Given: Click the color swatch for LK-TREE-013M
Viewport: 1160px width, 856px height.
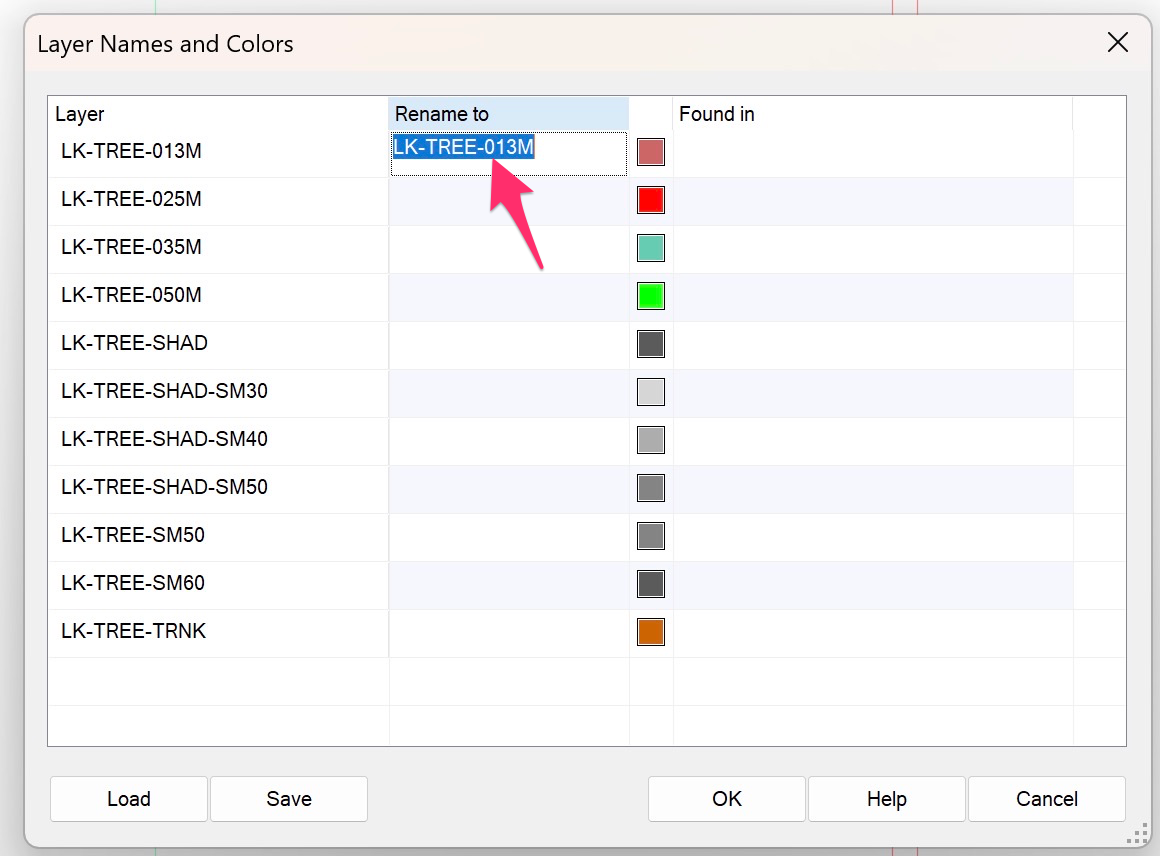Looking at the screenshot, I should (650, 152).
